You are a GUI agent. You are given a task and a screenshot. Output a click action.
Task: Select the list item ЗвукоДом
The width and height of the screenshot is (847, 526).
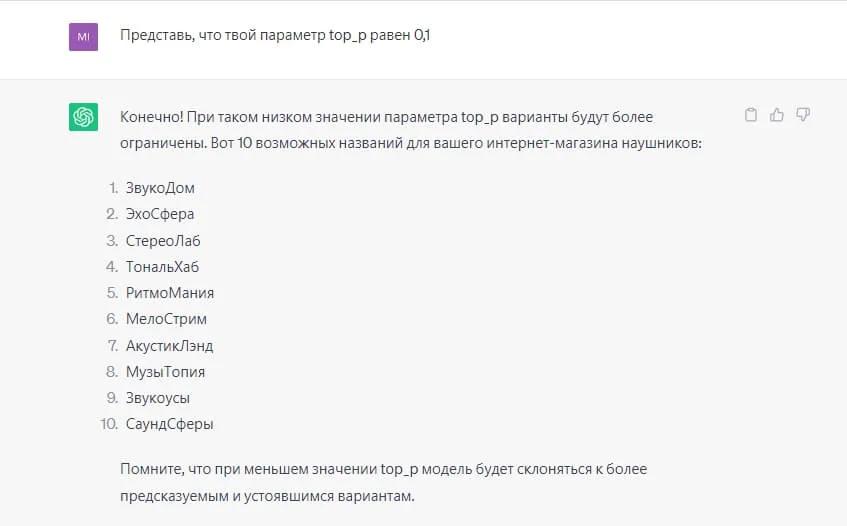point(160,188)
